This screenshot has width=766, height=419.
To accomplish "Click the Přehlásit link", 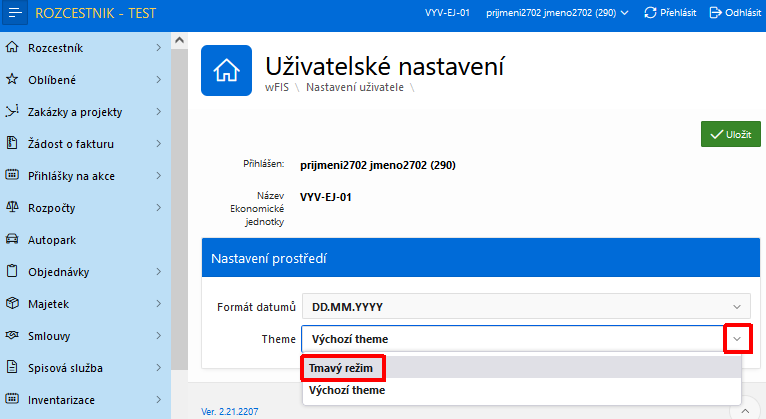I will (x=670, y=13).
